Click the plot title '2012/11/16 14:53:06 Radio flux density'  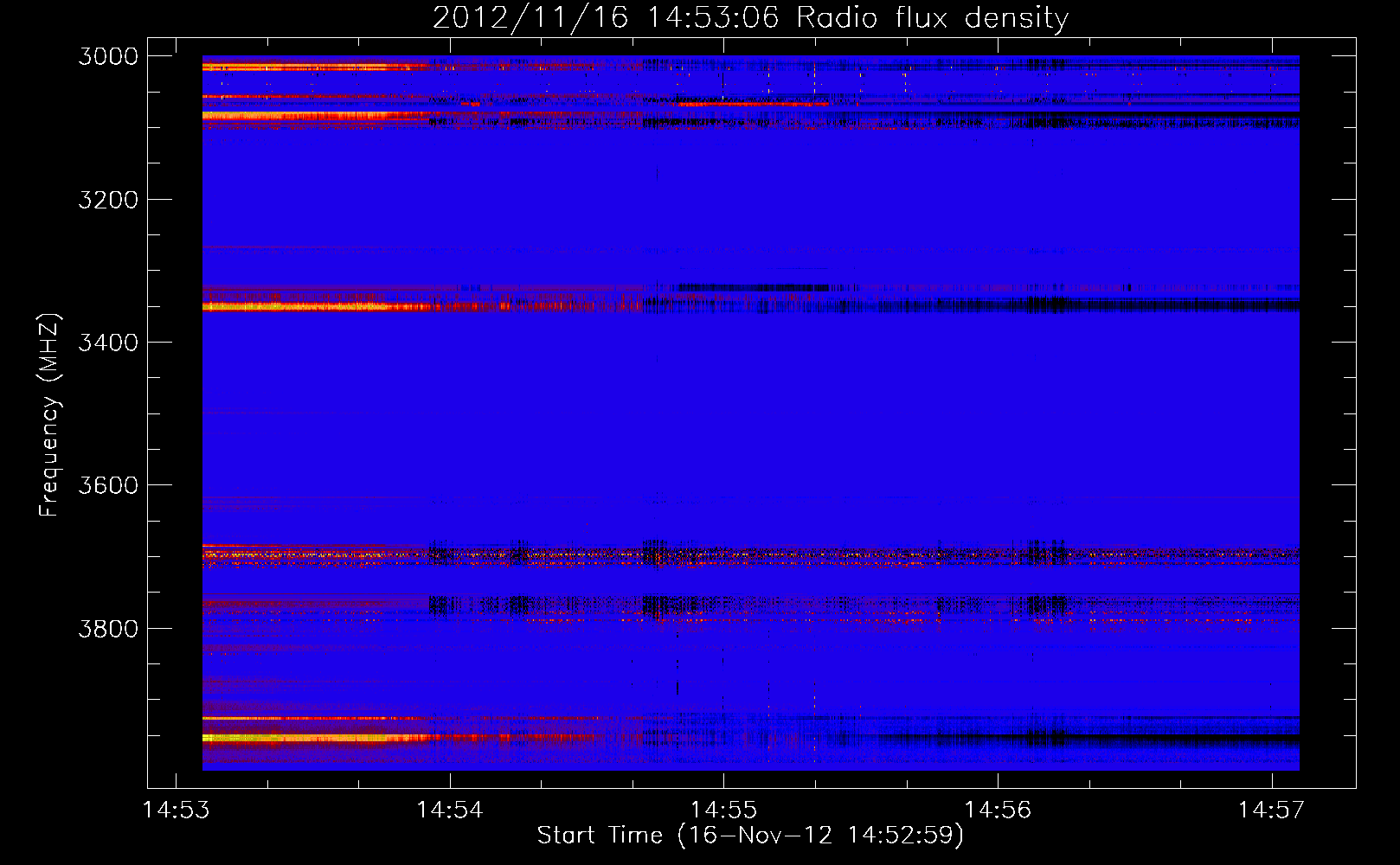[750, 18]
